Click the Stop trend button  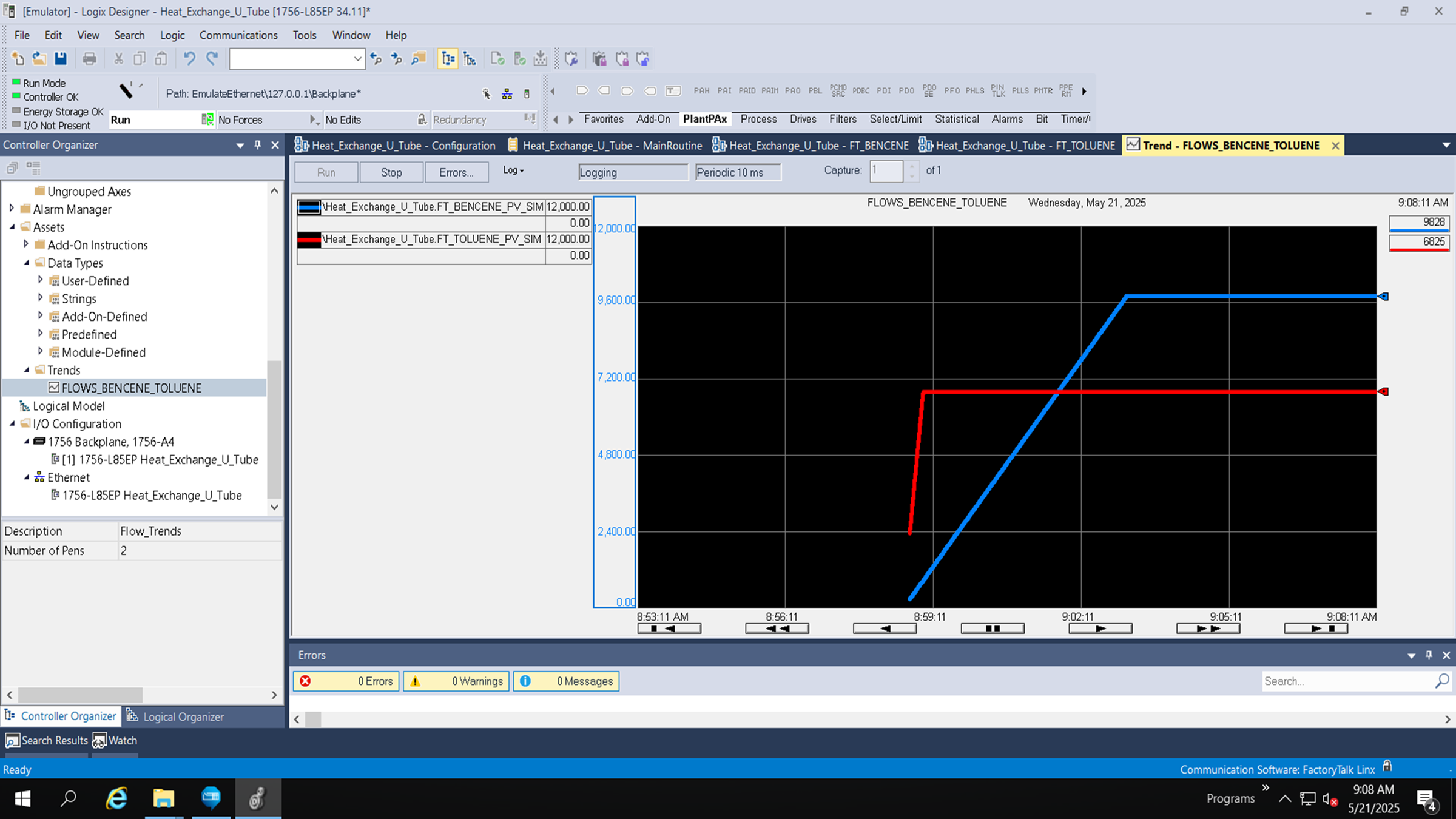click(x=391, y=172)
